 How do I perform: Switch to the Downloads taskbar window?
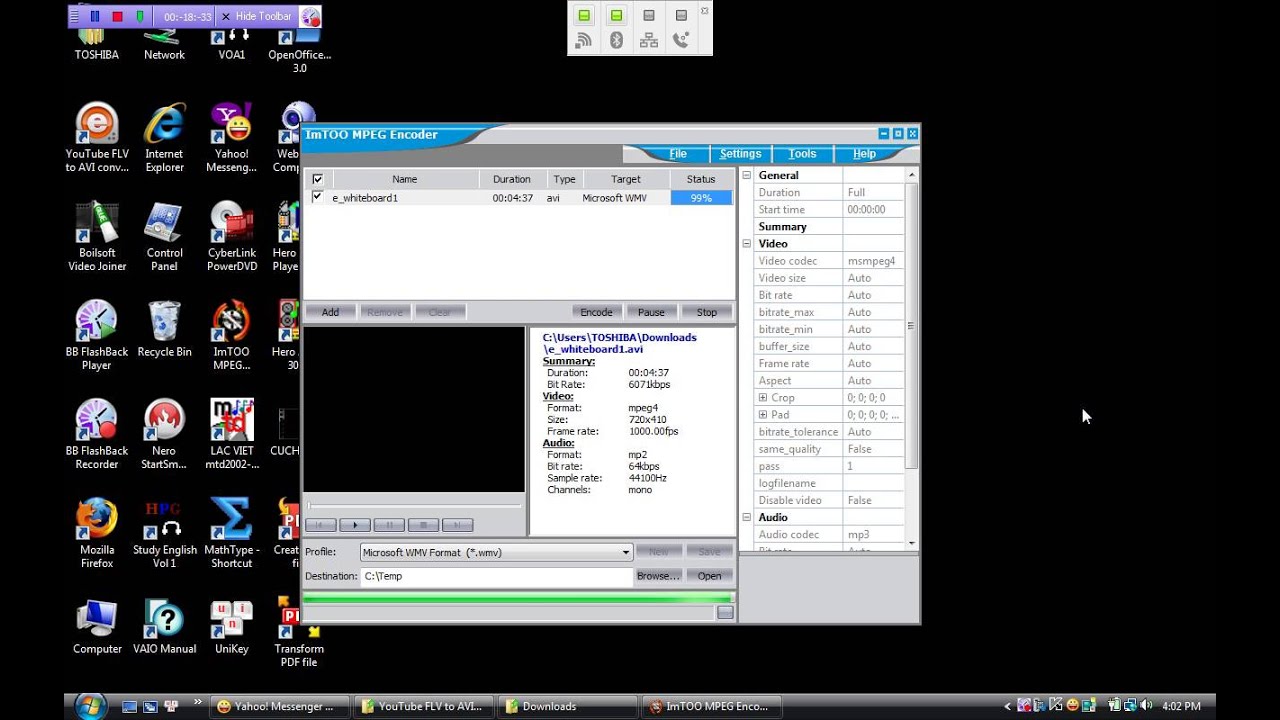point(567,706)
